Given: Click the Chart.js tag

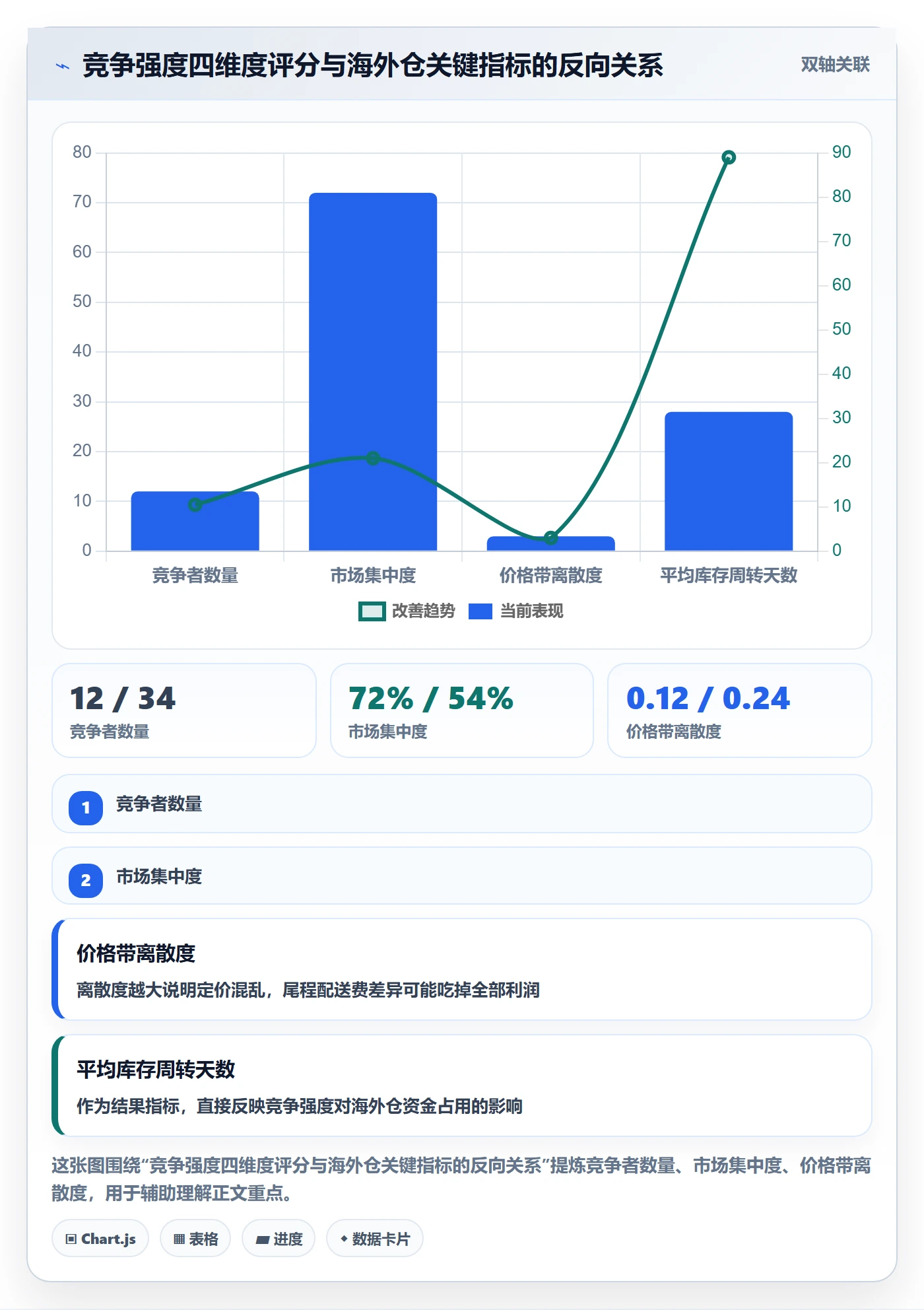Looking at the screenshot, I should (x=100, y=1239).
